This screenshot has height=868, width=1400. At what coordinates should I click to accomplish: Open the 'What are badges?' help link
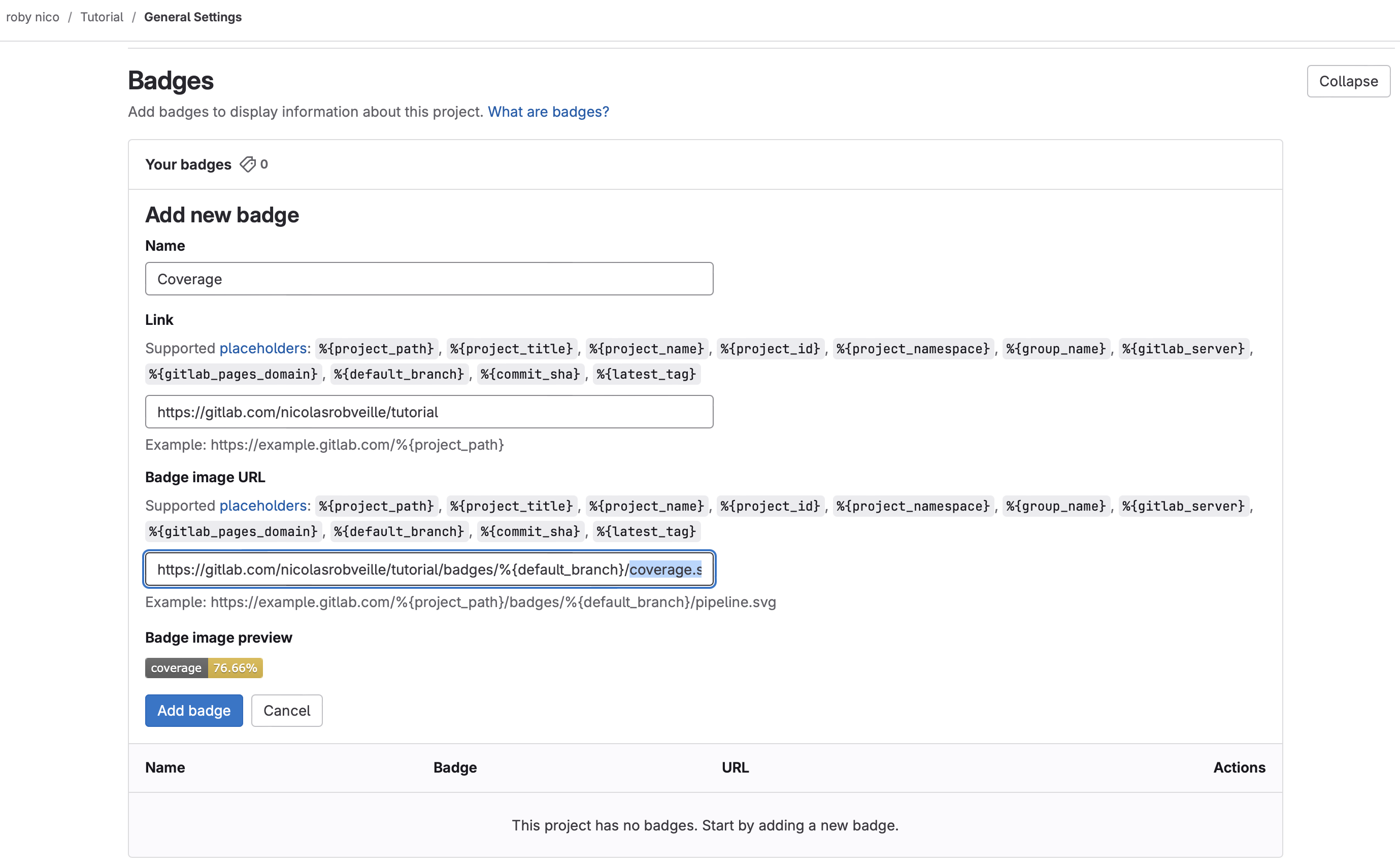pyautogui.click(x=548, y=111)
